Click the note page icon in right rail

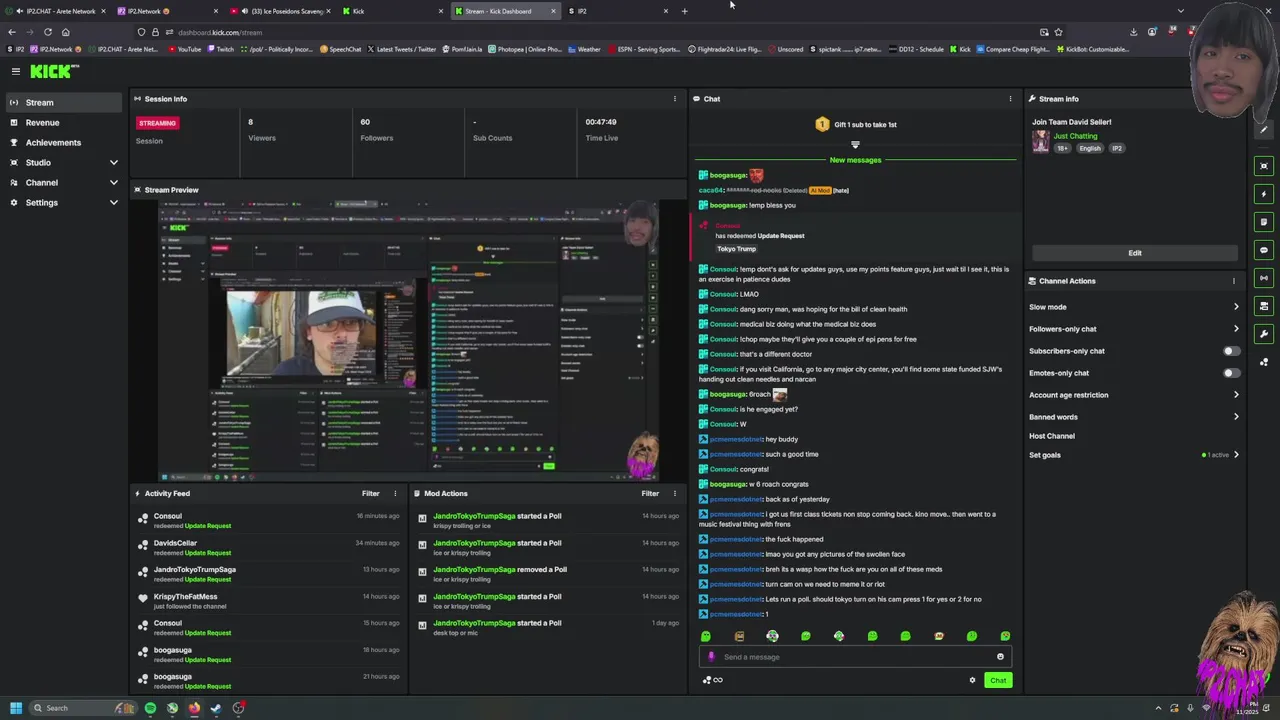pos(1265,222)
